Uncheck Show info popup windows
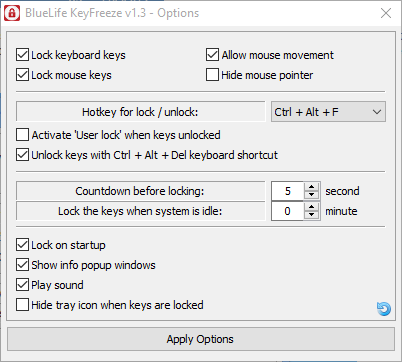This screenshot has width=402, height=362. [x=22, y=265]
